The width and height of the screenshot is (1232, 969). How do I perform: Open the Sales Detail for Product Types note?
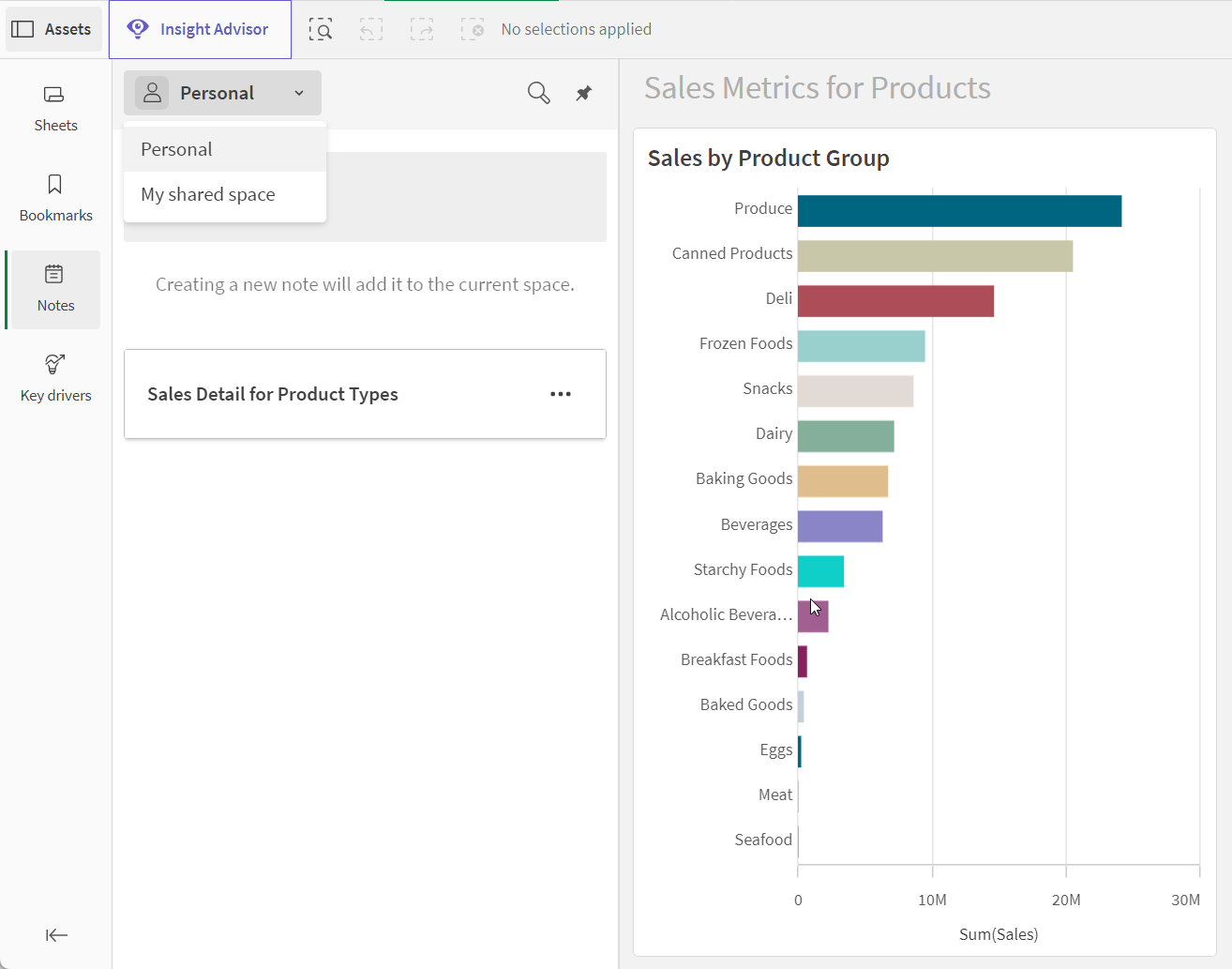coord(365,394)
